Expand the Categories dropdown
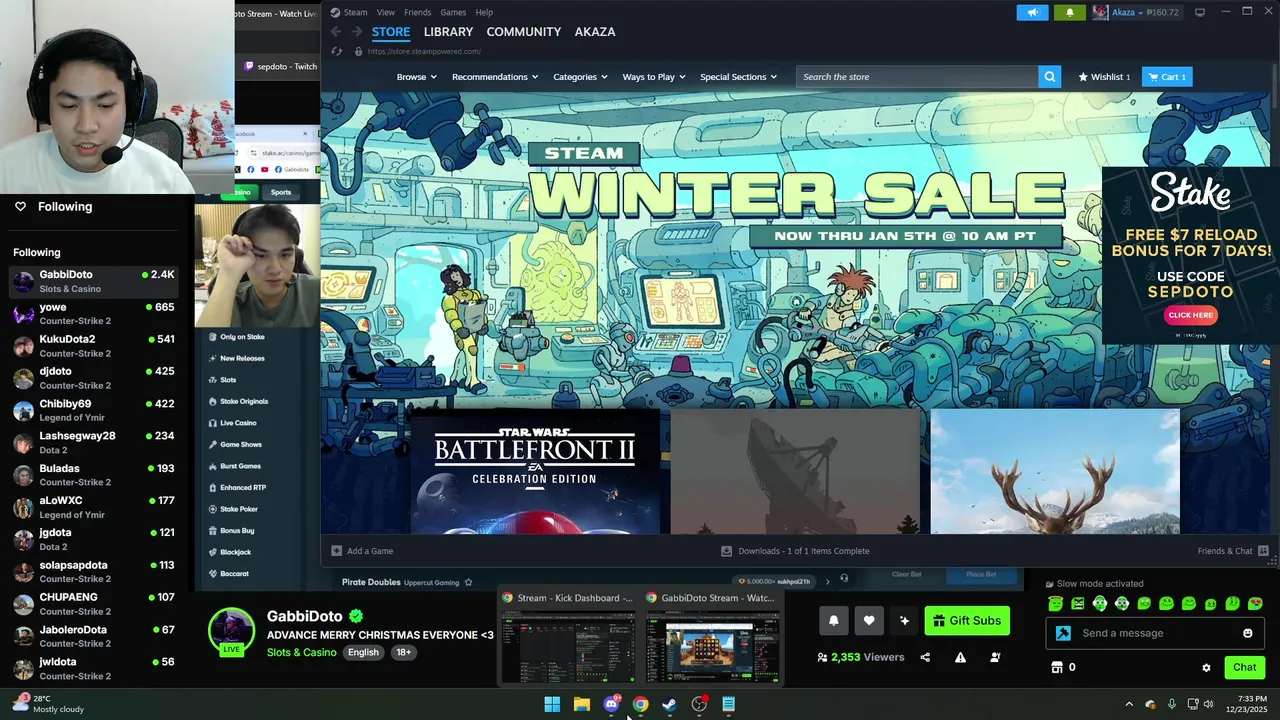 pos(580,76)
